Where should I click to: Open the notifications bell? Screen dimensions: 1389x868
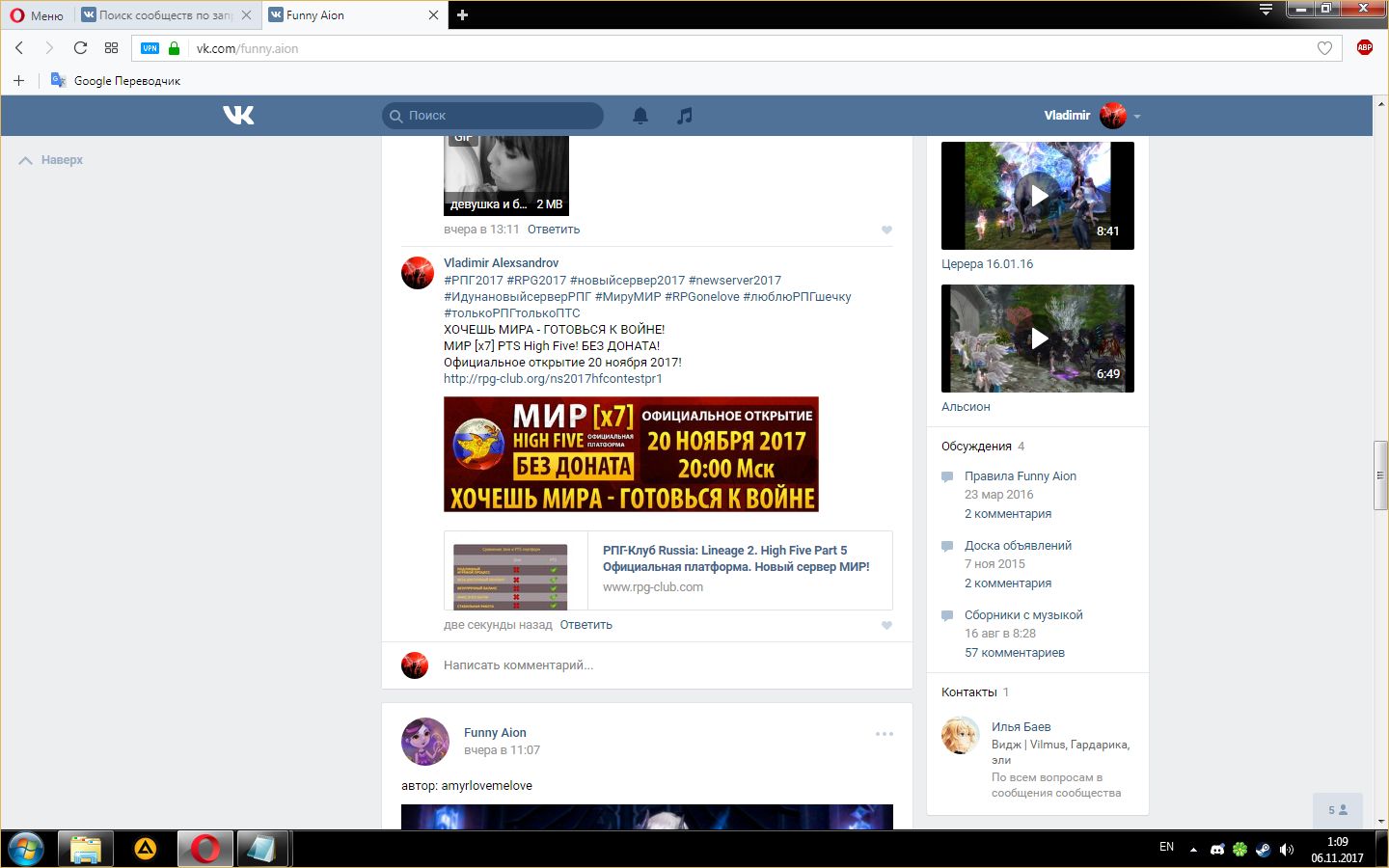click(640, 116)
